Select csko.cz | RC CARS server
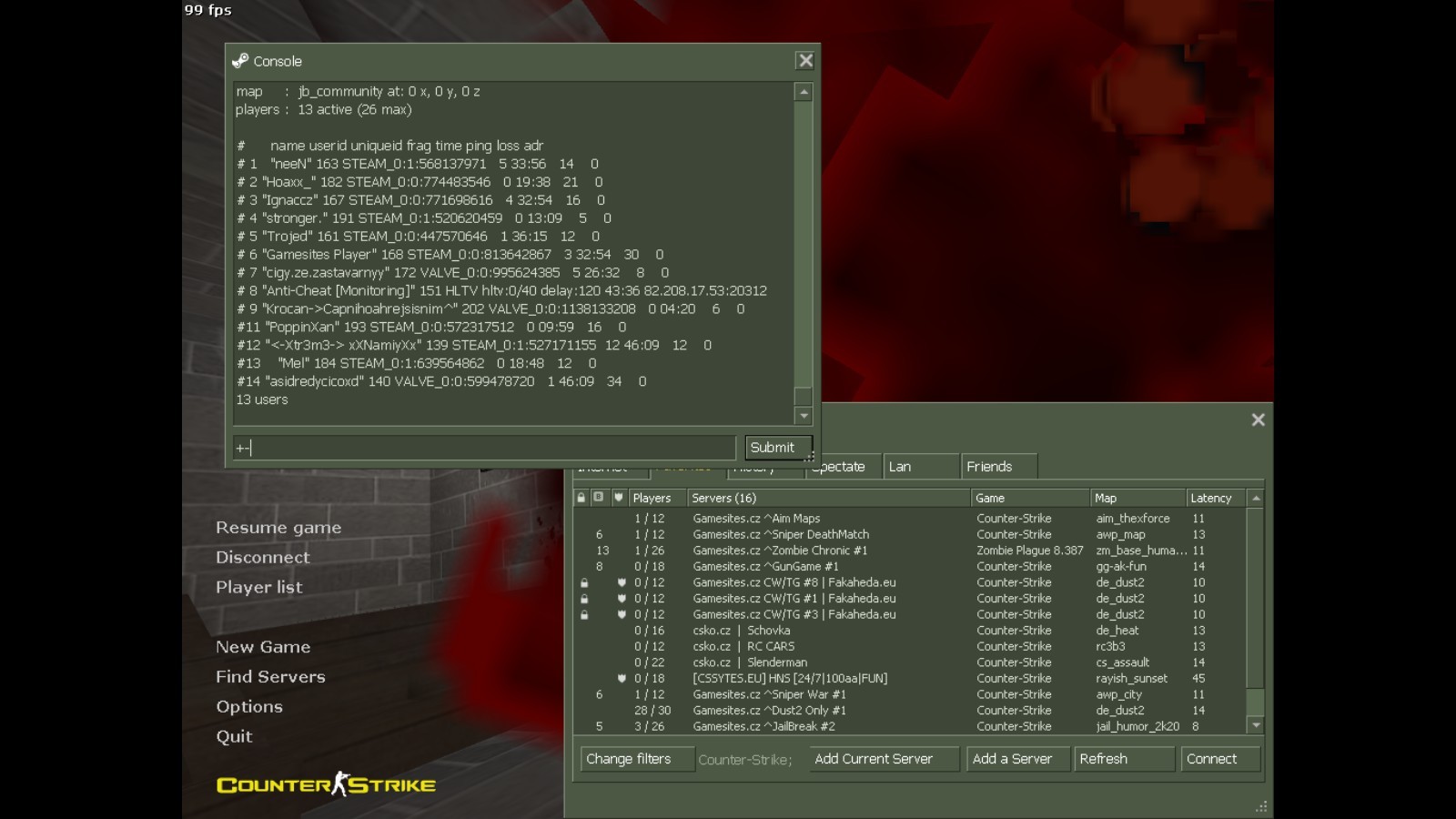 pos(910,647)
